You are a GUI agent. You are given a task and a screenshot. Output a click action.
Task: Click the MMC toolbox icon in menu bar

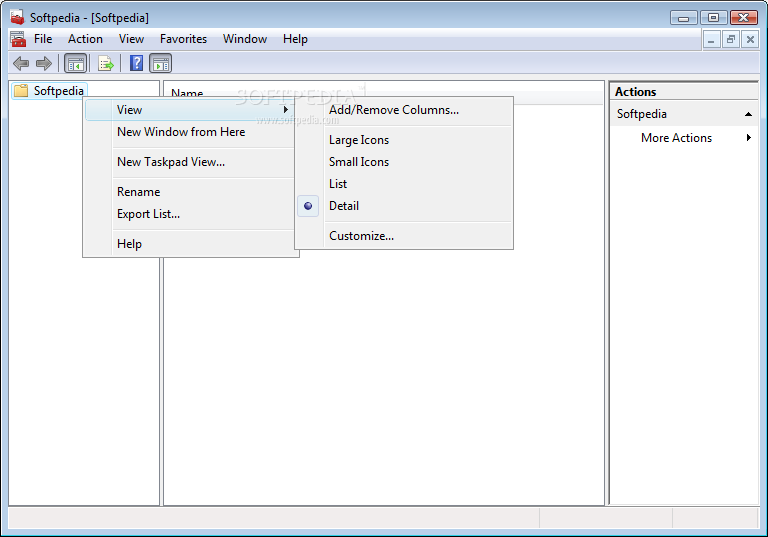click(x=18, y=39)
